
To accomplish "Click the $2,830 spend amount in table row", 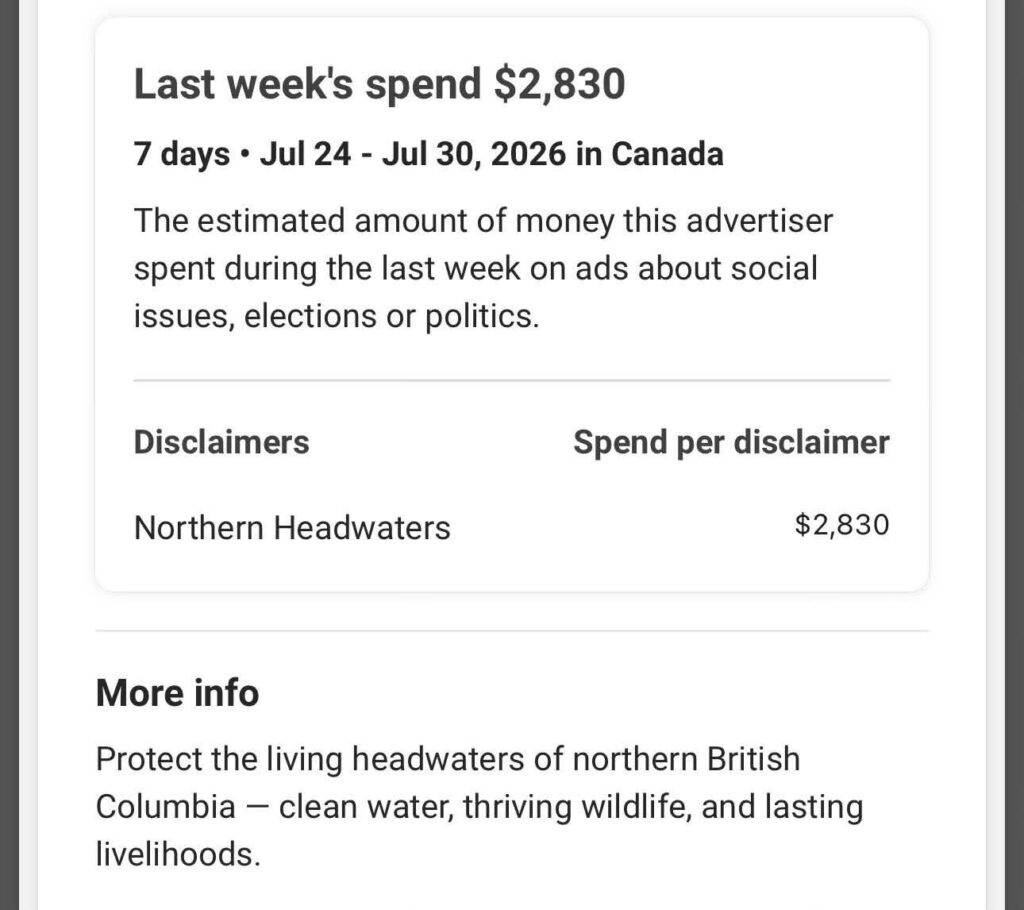I will pyautogui.click(x=842, y=525).
